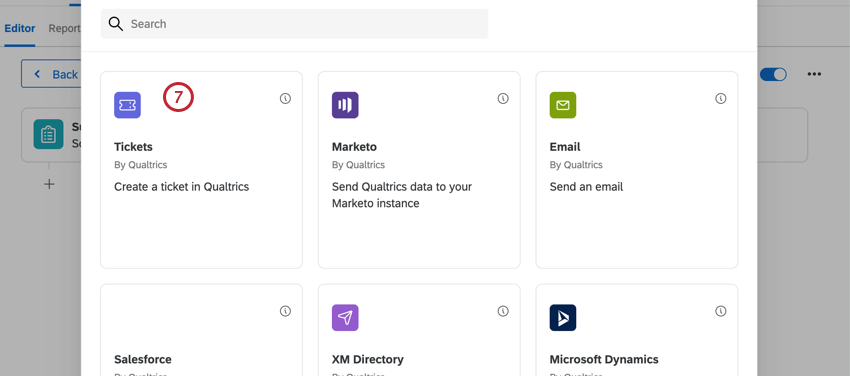Open the three-dot more options menu
This screenshot has height=376, width=850.
point(814,74)
